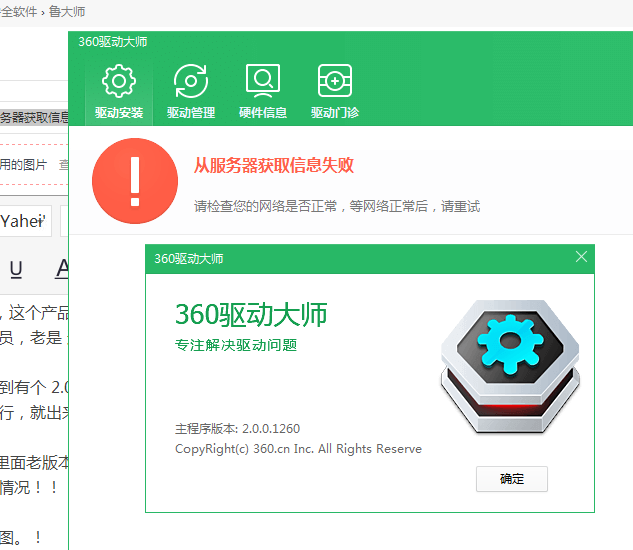Click the CopyRight(c) 360.cn Inc. text
This screenshot has height=550, width=633.
tap(298, 449)
